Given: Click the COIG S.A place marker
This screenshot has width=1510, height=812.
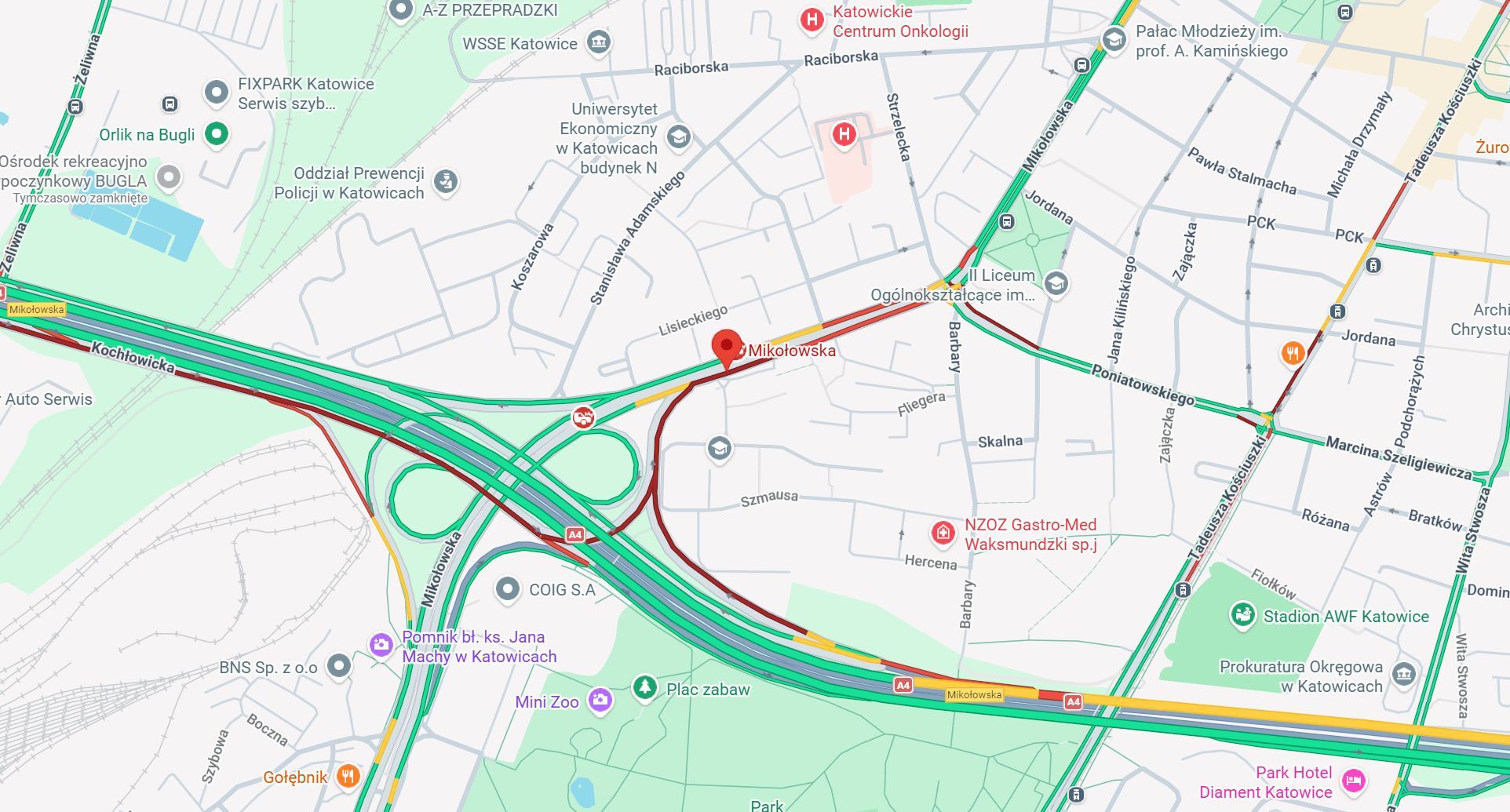Looking at the screenshot, I should tap(508, 588).
